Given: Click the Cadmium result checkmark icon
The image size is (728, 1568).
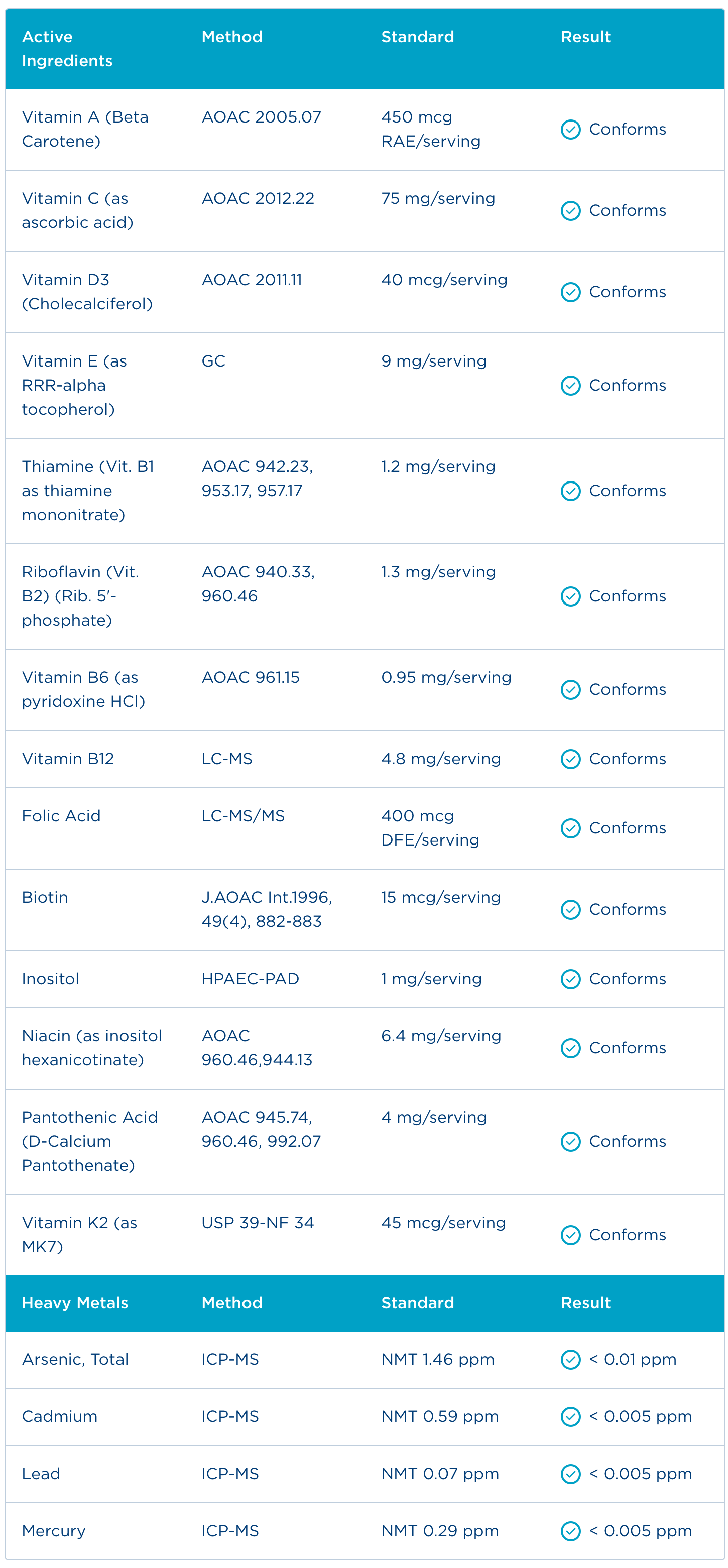Looking at the screenshot, I should click(570, 1416).
